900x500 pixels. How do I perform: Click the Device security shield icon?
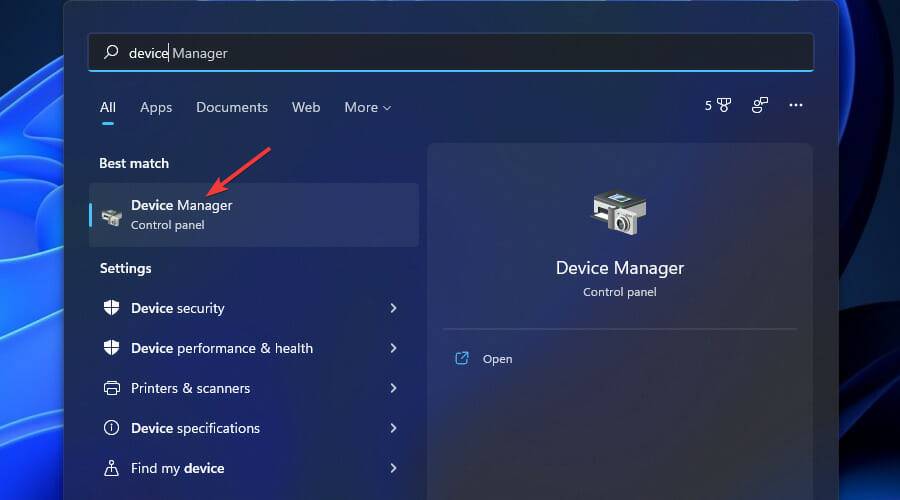(111, 308)
